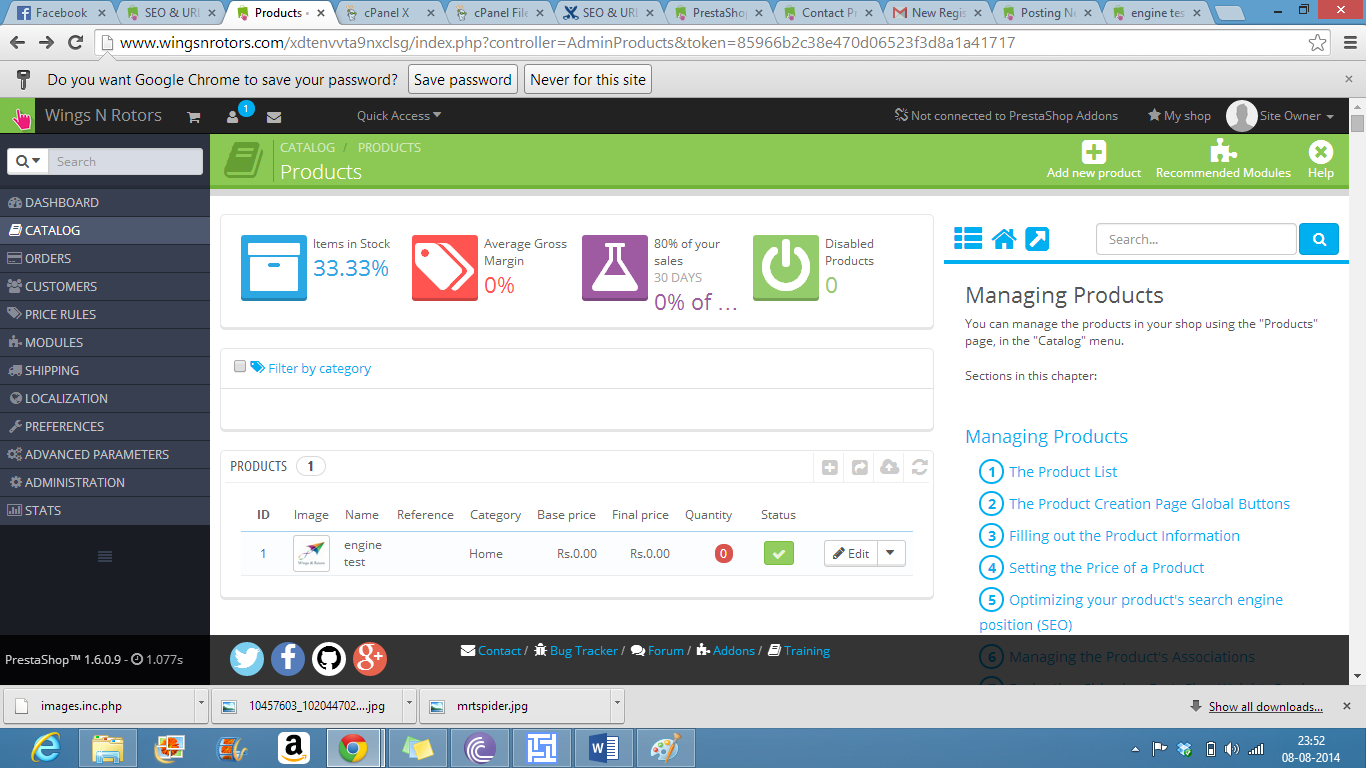This screenshot has height=768, width=1366.
Task: View new customers notification icon
Action: [x=233, y=116]
